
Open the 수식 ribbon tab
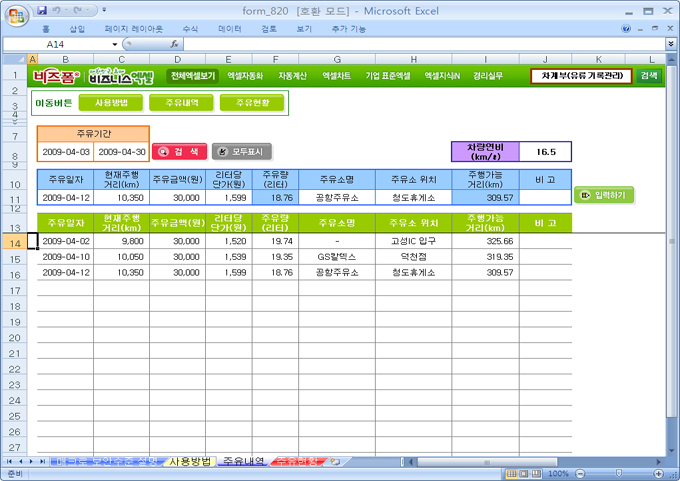pyautogui.click(x=190, y=29)
